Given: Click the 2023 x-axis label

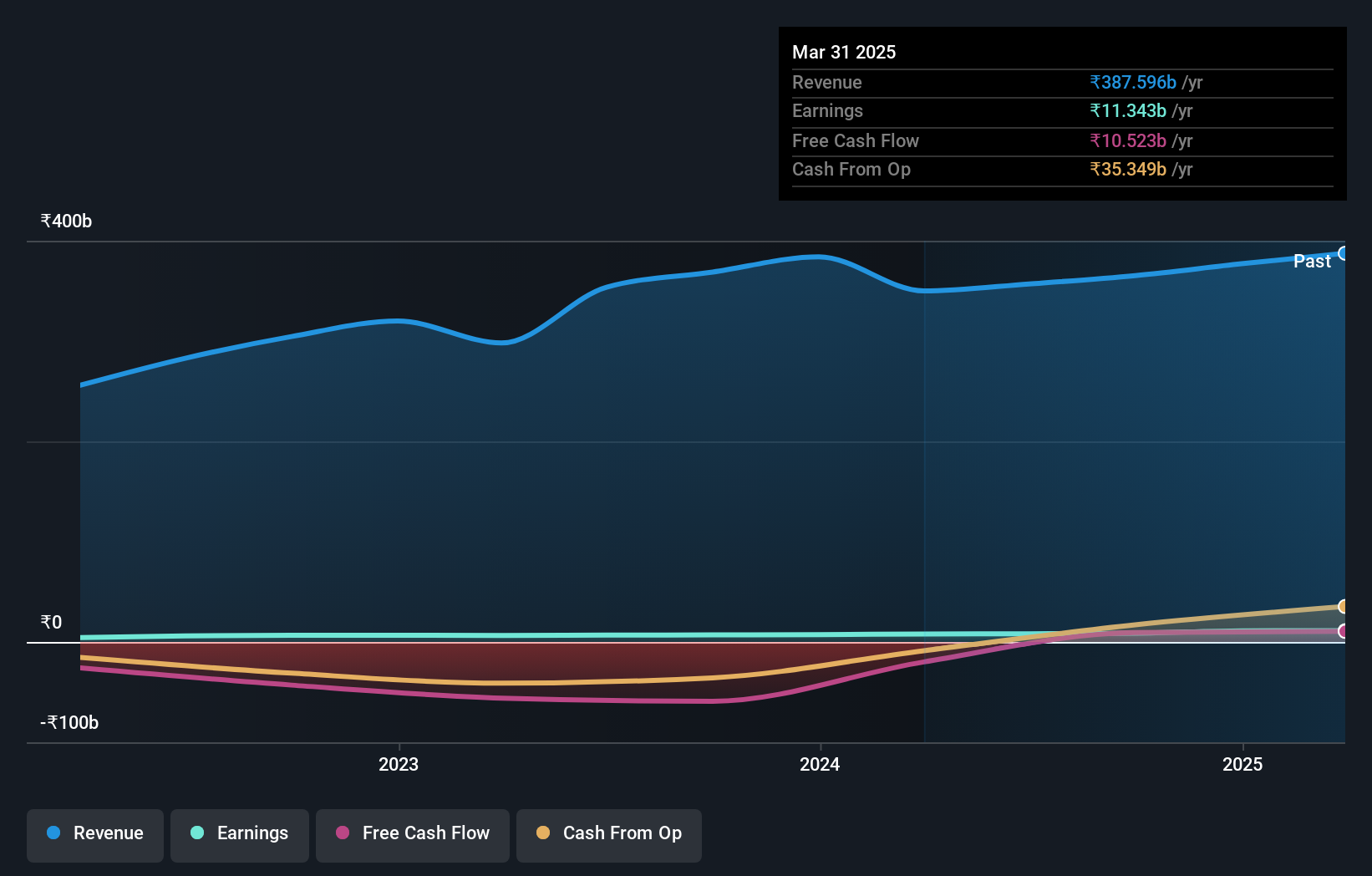Looking at the screenshot, I should tap(399, 764).
